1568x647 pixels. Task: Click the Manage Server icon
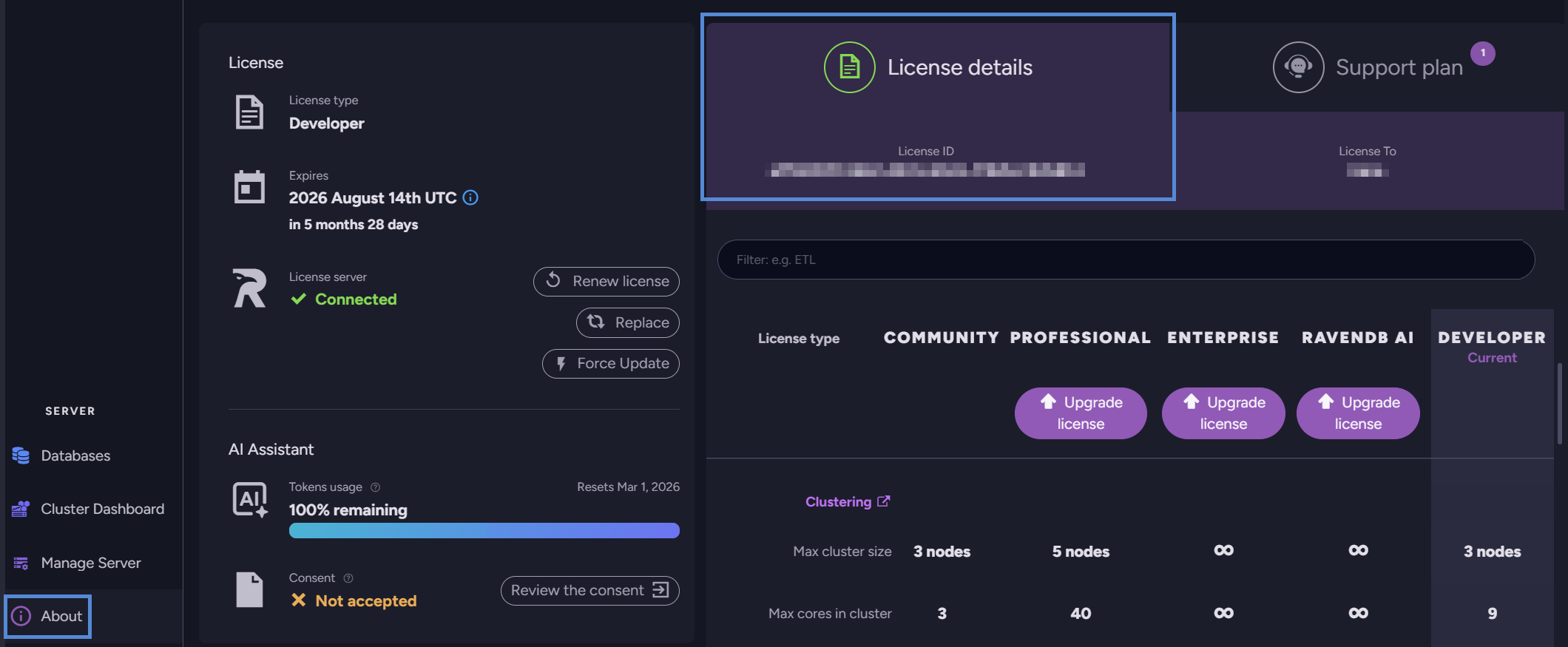21,563
